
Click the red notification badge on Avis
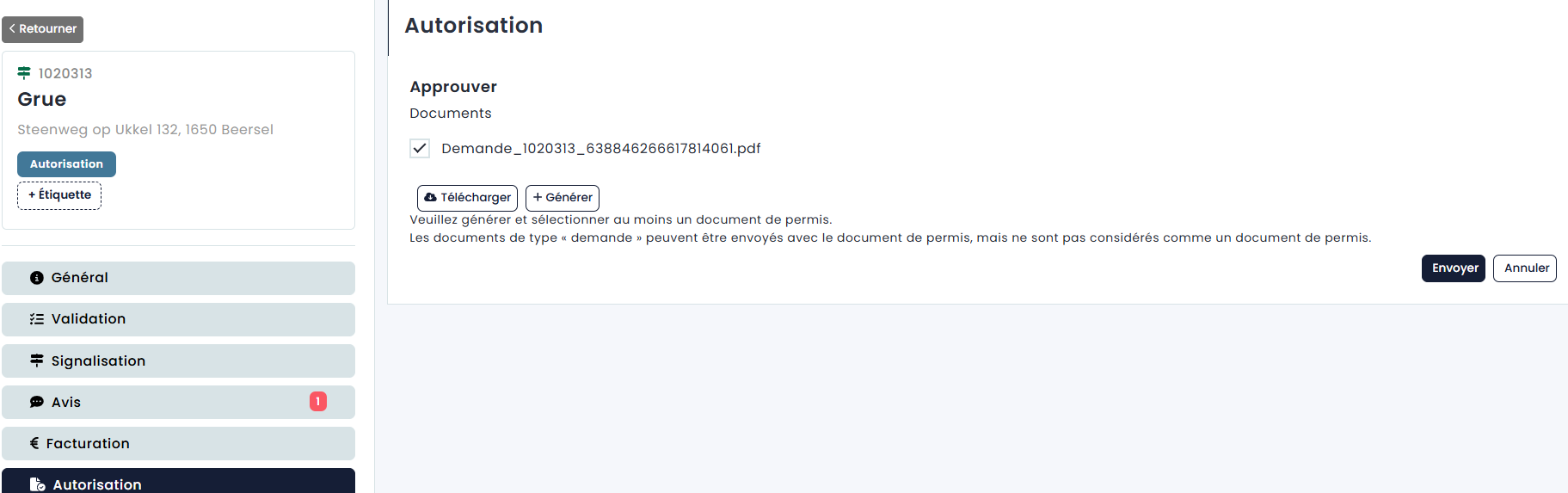[318, 401]
